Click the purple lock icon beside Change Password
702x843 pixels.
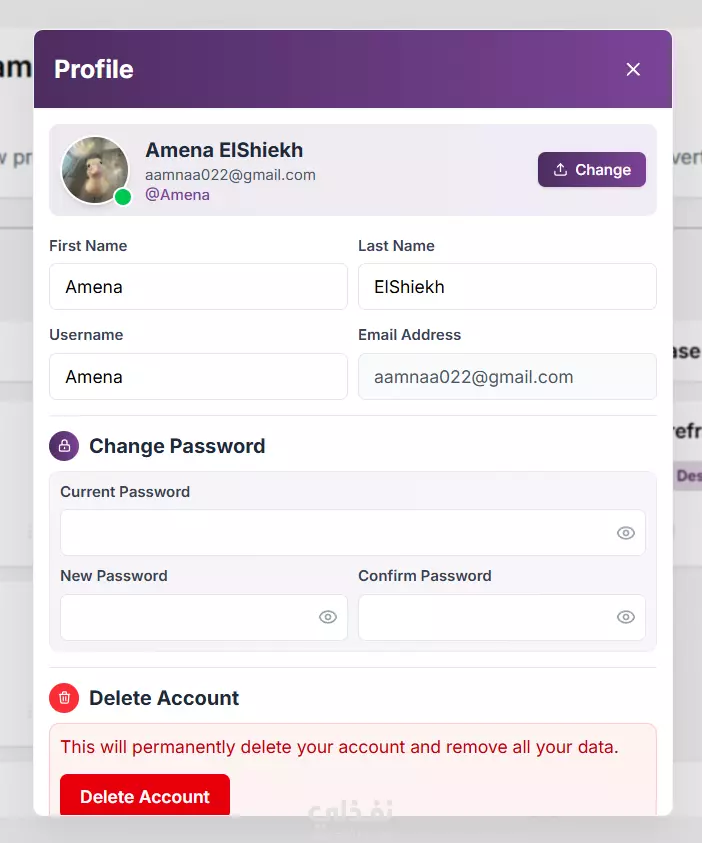click(64, 446)
